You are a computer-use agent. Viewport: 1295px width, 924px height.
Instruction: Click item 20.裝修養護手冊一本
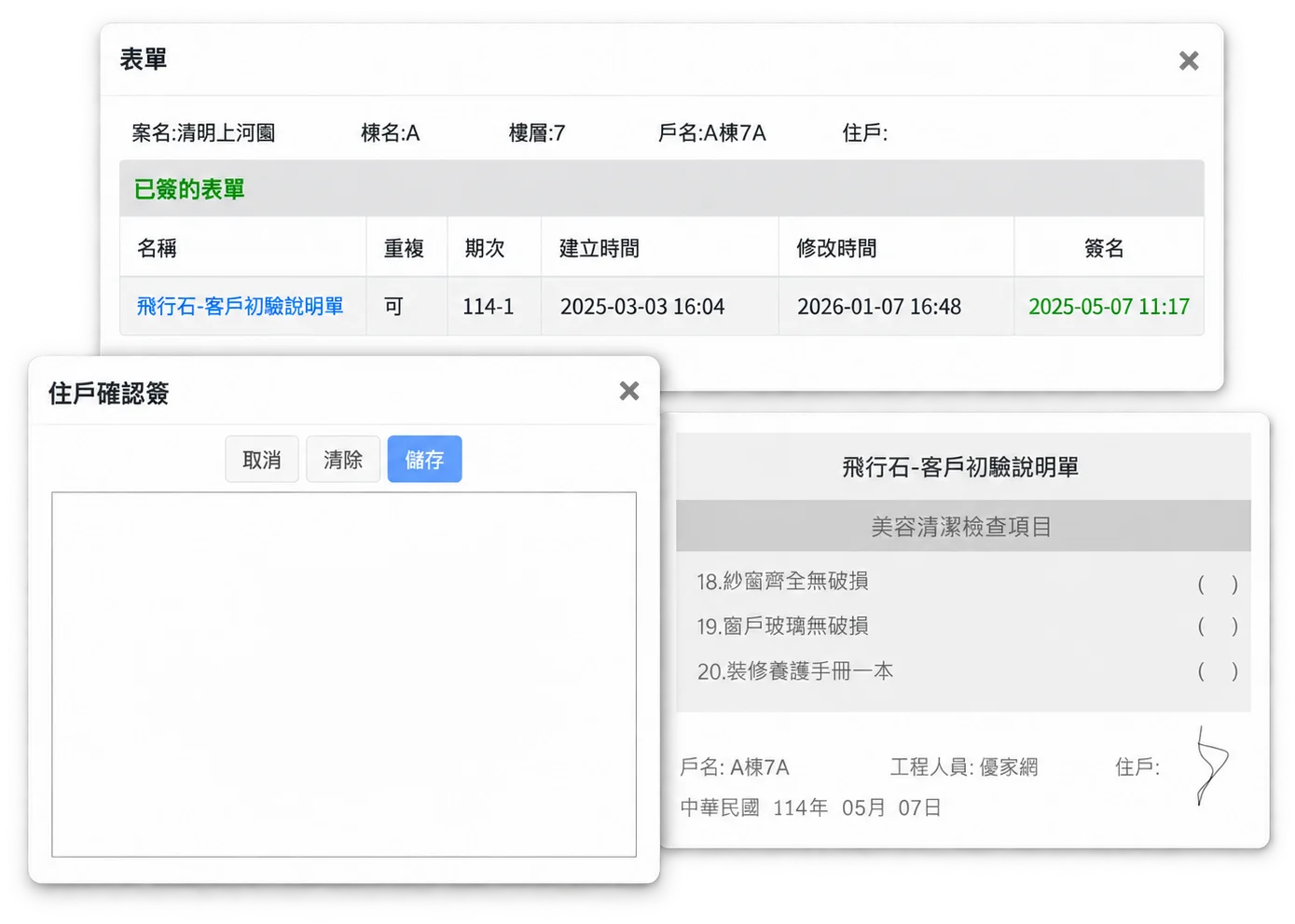click(795, 671)
